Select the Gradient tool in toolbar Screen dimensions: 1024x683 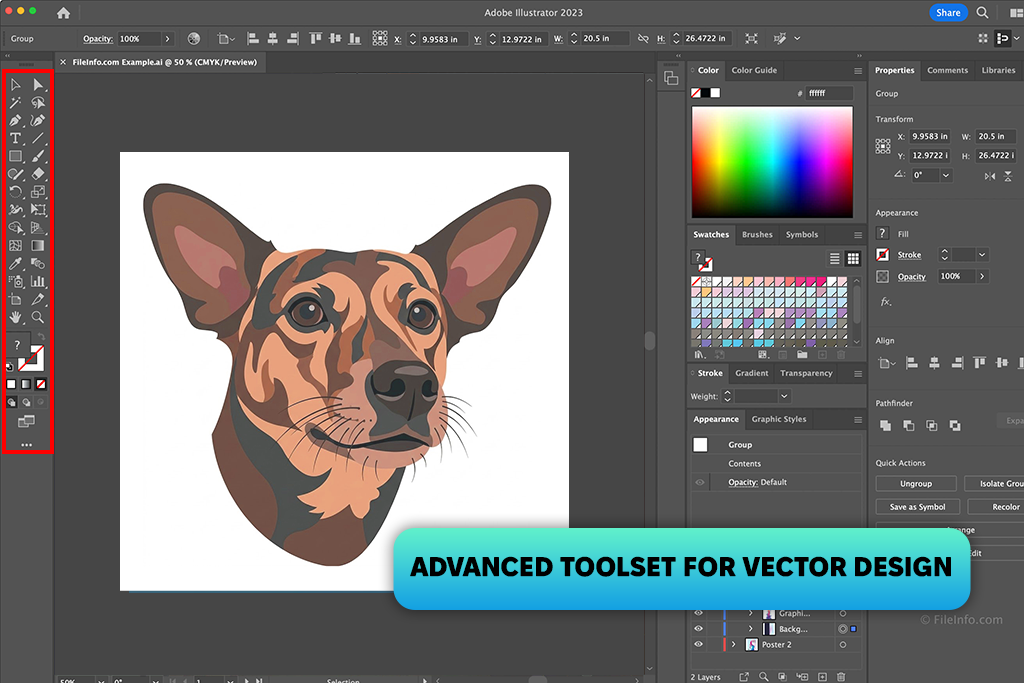(38, 246)
